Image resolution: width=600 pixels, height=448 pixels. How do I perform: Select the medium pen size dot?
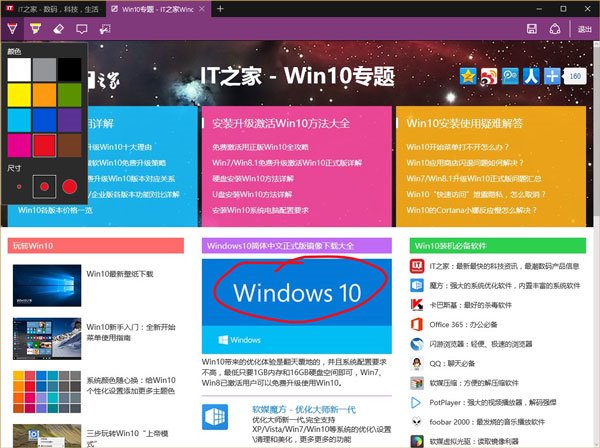(43, 186)
